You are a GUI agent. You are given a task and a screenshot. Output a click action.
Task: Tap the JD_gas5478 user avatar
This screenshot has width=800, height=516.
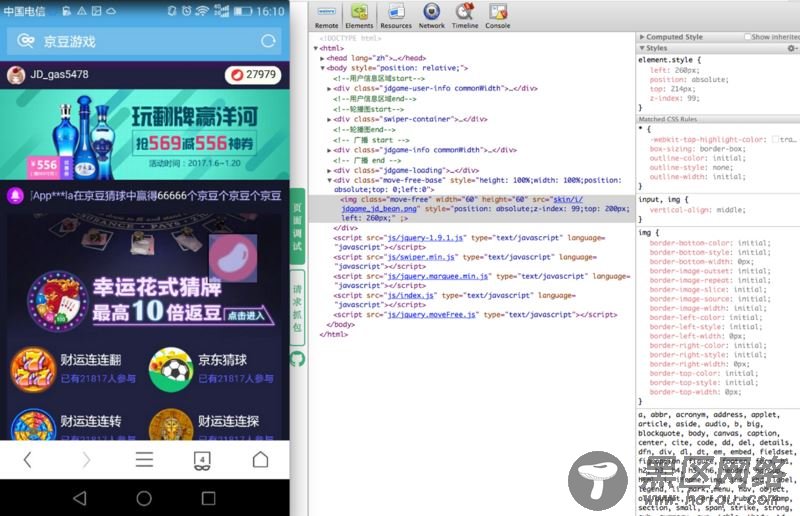pos(16,75)
